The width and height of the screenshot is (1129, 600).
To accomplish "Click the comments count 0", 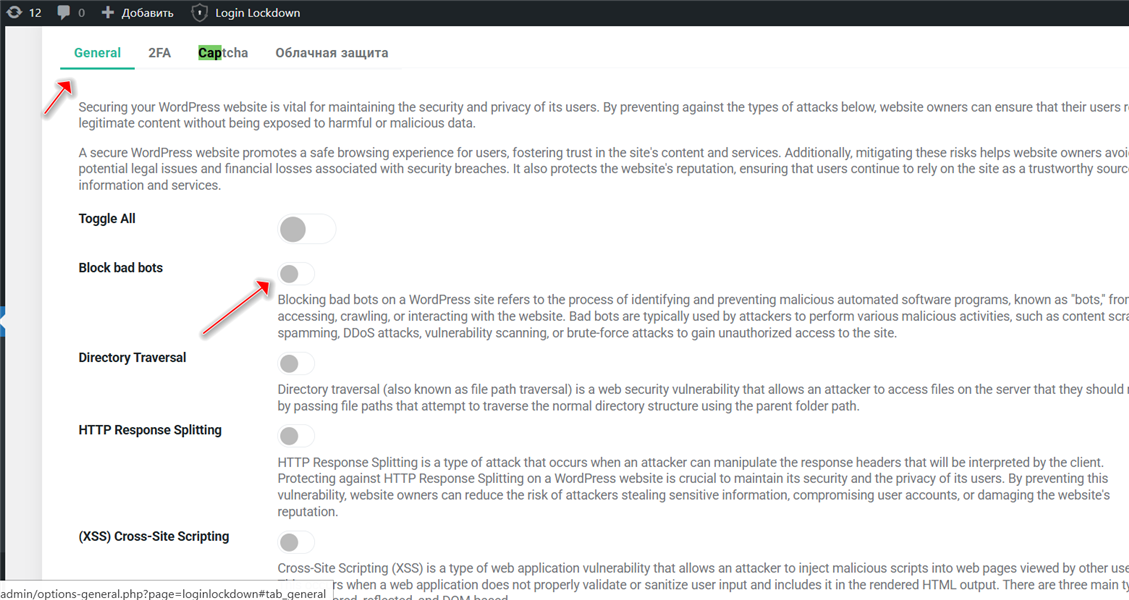I will click(81, 13).
